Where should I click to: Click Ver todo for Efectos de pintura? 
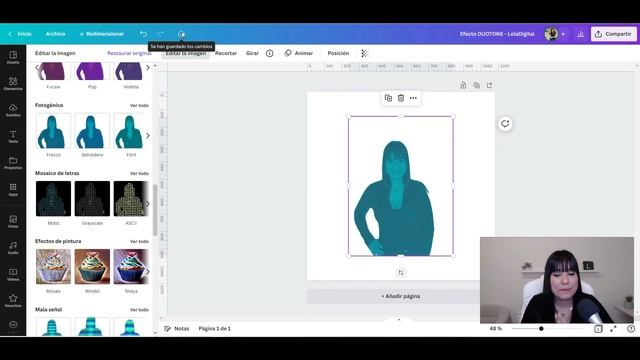tap(139, 242)
